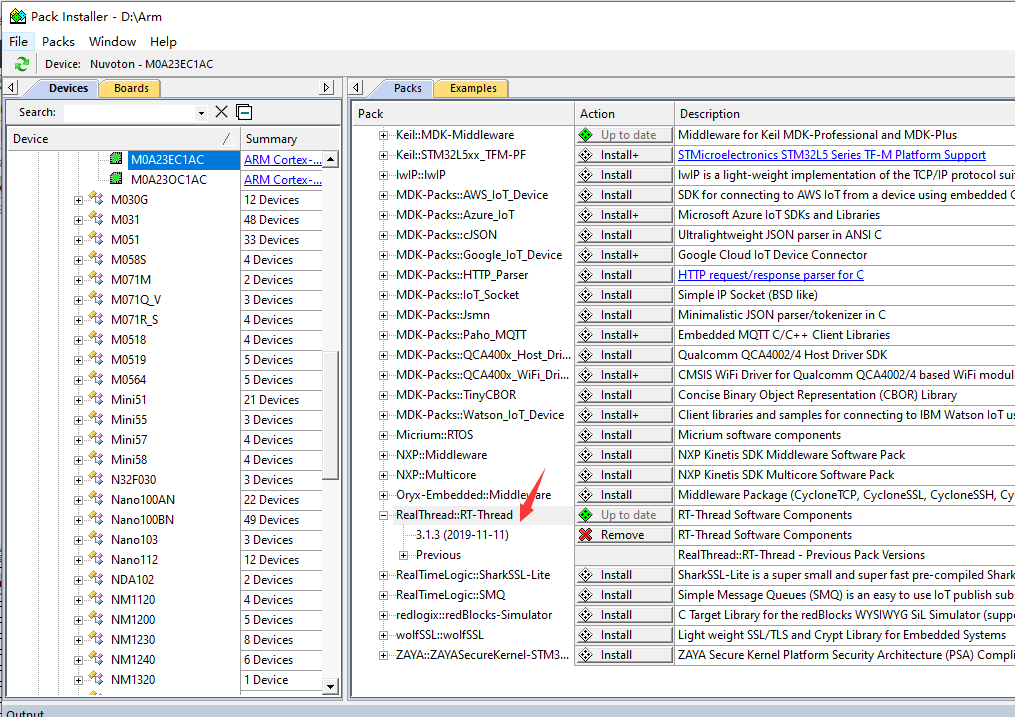This screenshot has height=717, width=1015.
Task: Click the NDA102 family icon
Action: [x=96, y=579]
